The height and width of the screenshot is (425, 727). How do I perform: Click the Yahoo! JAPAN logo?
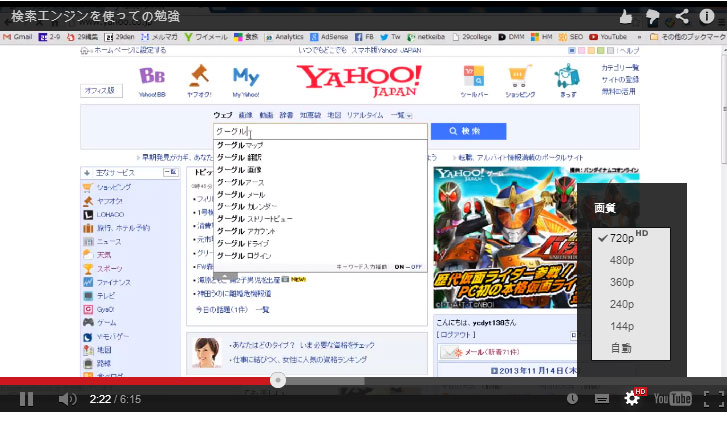point(359,81)
